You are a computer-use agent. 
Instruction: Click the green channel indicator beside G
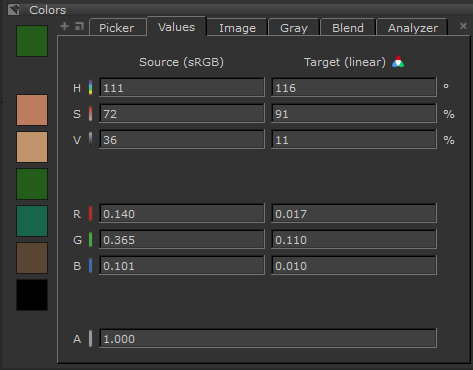coord(90,240)
